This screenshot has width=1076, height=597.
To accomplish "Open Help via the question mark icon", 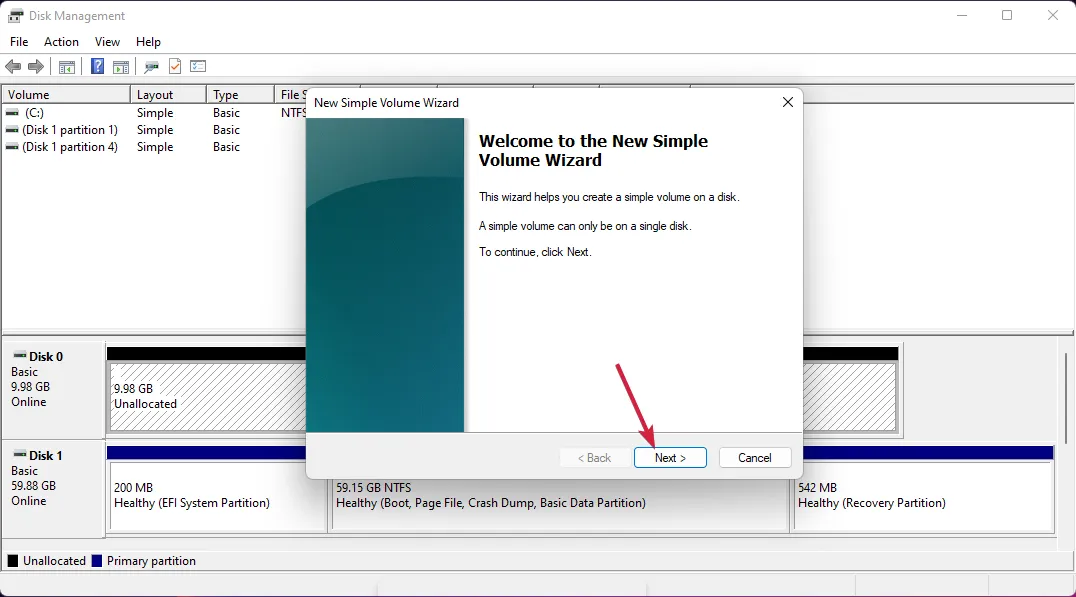I will click(97, 67).
